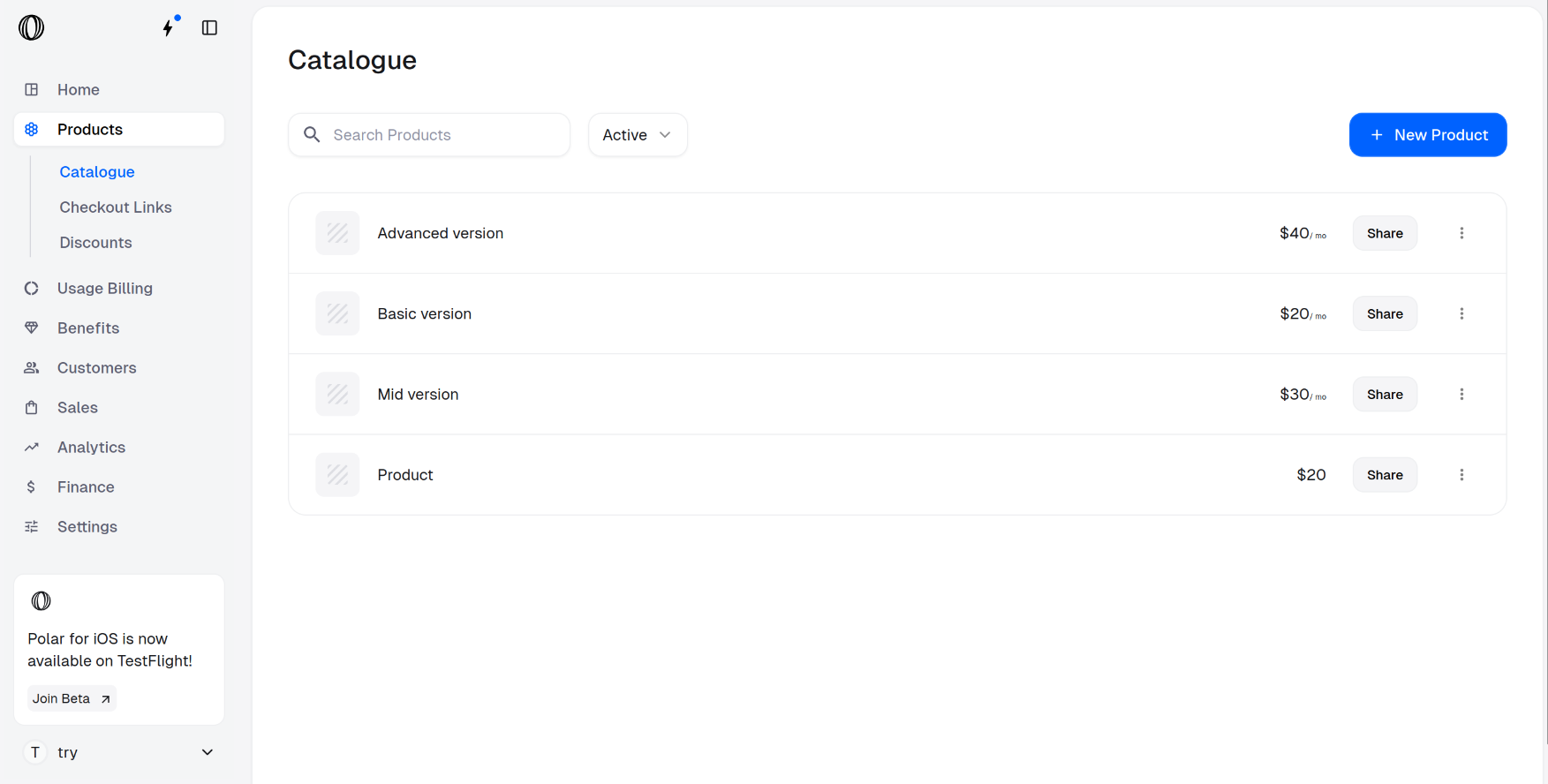Click the Benefits diamond icon
The height and width of the screenshot is (784, 1548).
[32, 328]
